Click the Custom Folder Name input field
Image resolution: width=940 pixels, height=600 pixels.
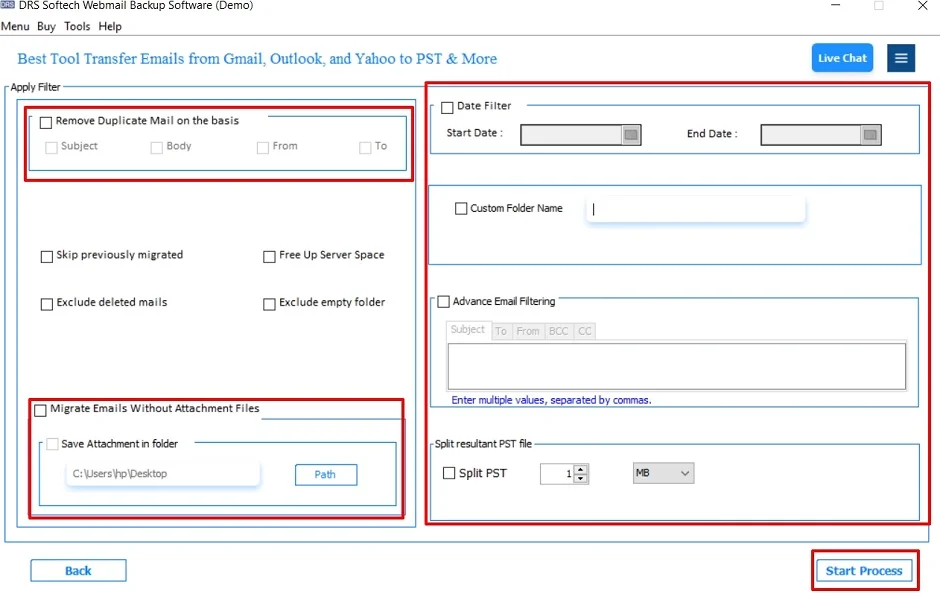(695, 210)
